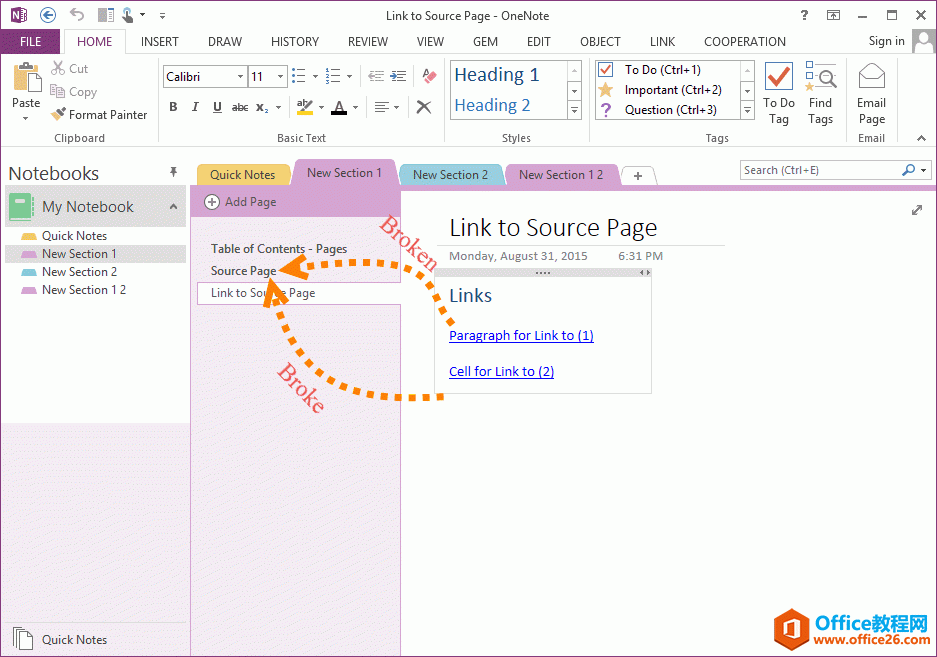This screenshot has width=937, height=657.
Task: Click the clear formatting eraser icon
Action: pos(430,77)
